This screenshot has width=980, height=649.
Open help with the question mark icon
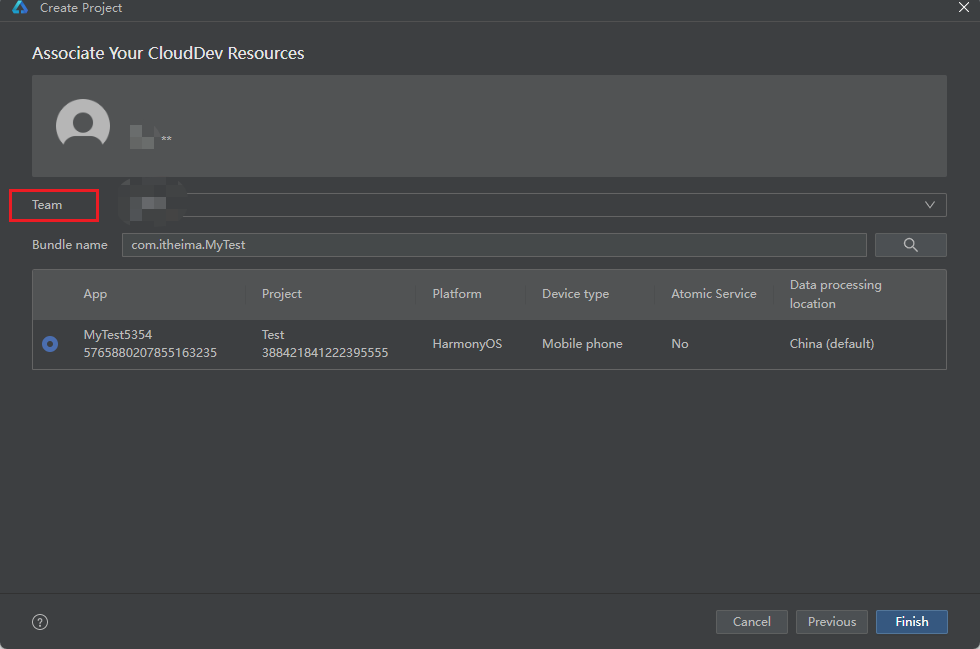(x=40, y=622)
